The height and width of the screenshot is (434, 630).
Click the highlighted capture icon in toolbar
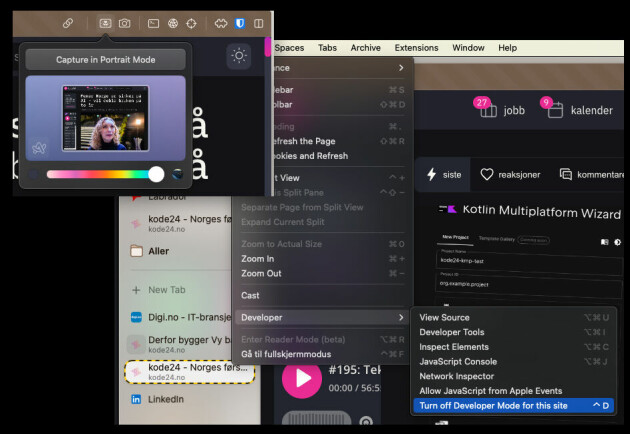(105, 23)
